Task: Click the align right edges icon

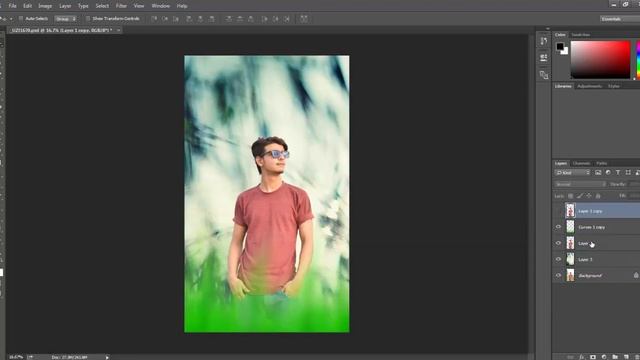Action: point(211,19)
